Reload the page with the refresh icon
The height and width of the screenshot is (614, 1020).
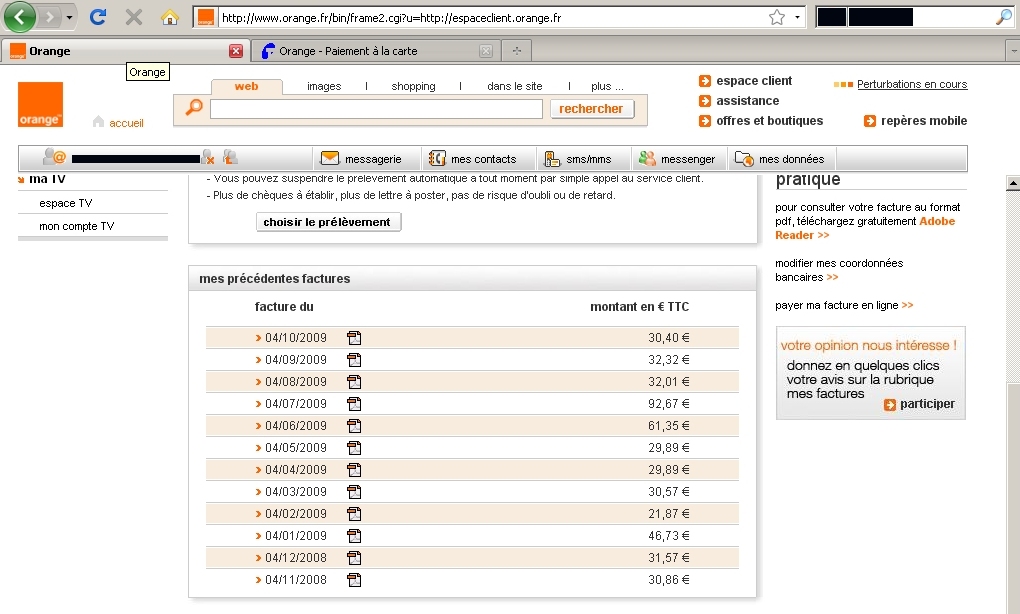pyautogui.click(x=98, y=17)
